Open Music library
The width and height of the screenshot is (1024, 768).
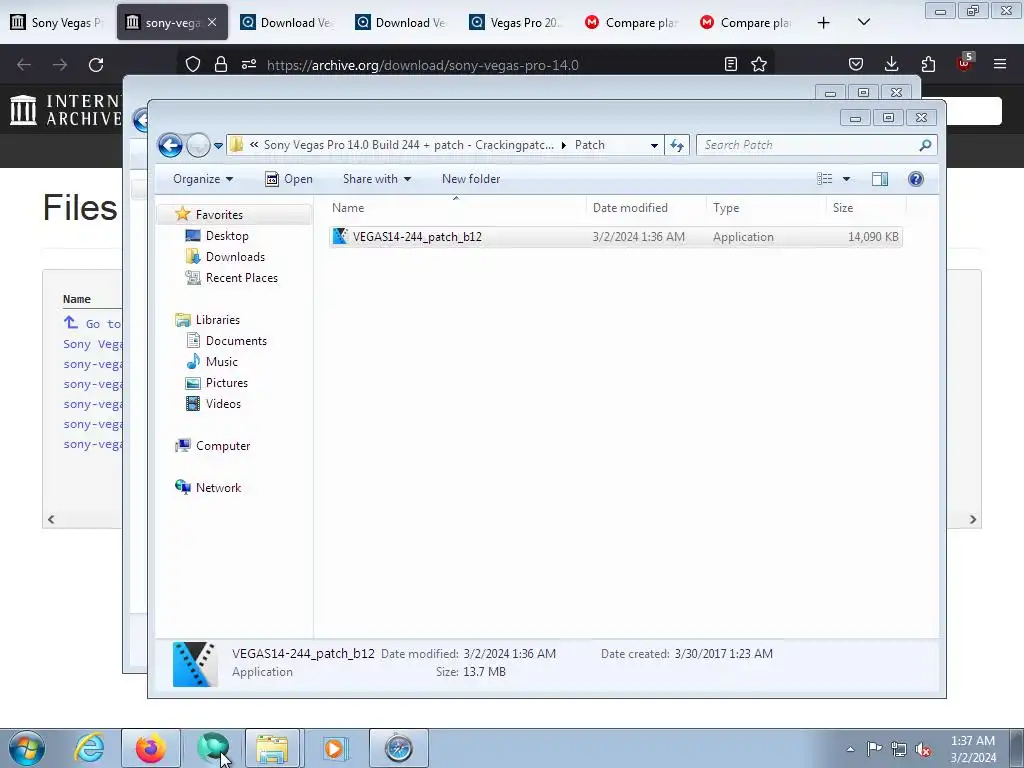tap(221, 362)
